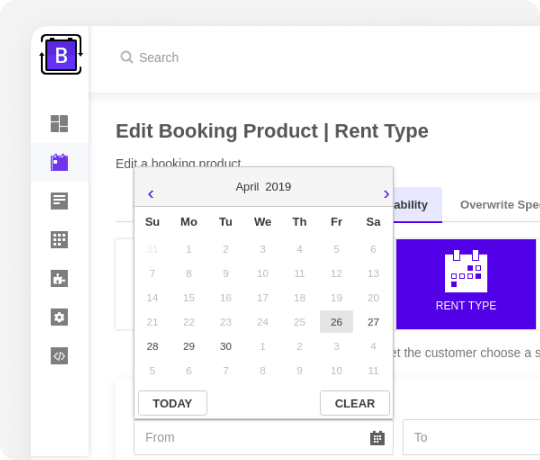Open the grid view sidebar icon
The image size is (540, 460).
point(59,240)
